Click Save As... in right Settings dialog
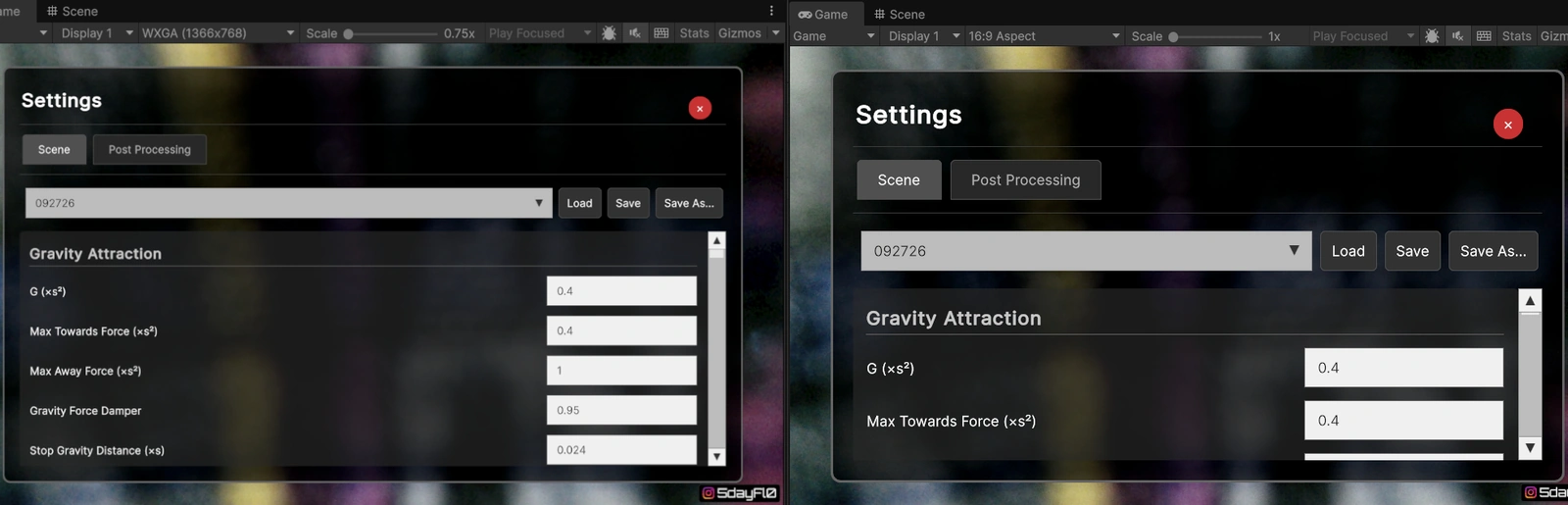This screenshot has height=505, width=1568. coord(1494,251)
